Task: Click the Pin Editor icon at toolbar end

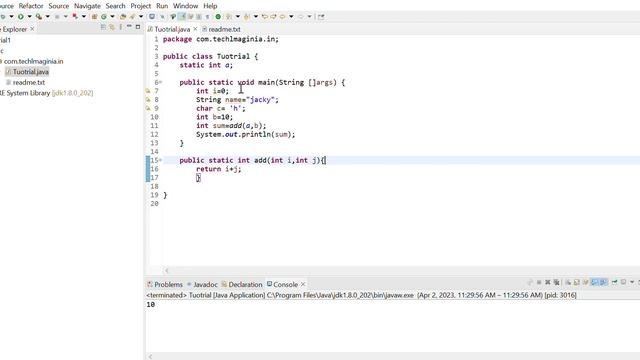Action: coord(321,17)
